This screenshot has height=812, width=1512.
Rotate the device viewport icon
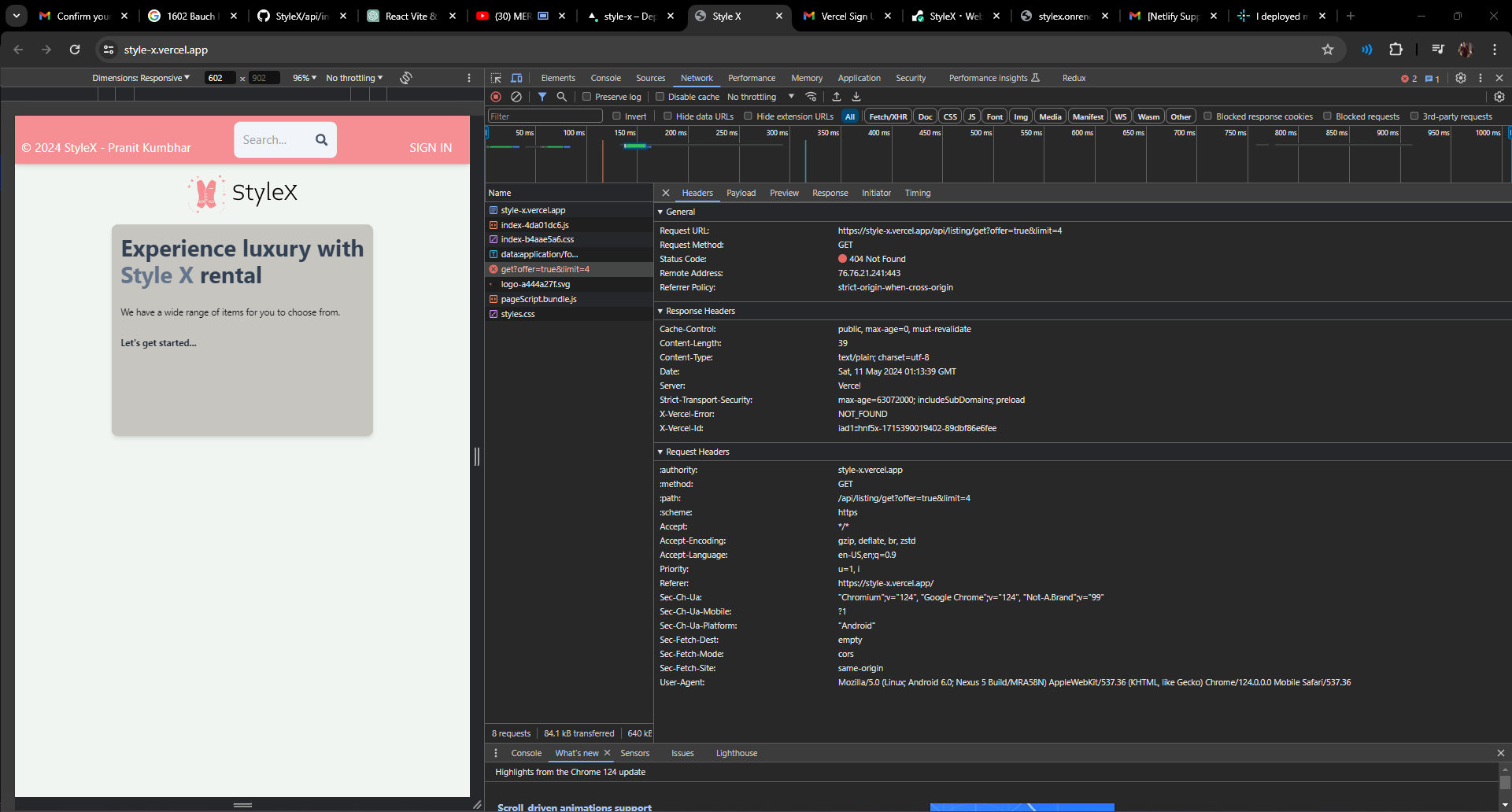coord(406,78)
